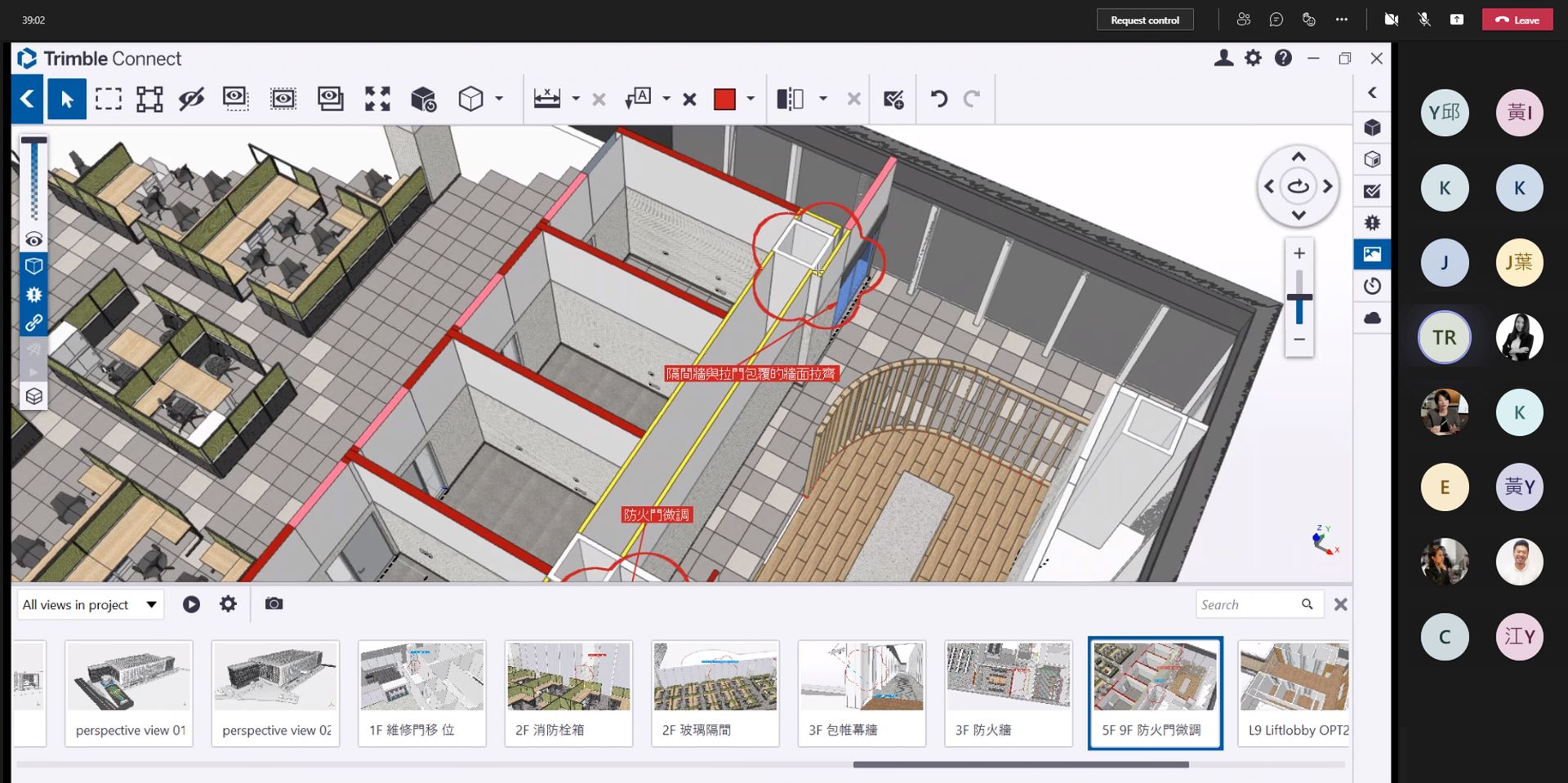The width and height of the screenshot is (1568, 783).
Task: Open the measurement tool
Action: point(546,100)
